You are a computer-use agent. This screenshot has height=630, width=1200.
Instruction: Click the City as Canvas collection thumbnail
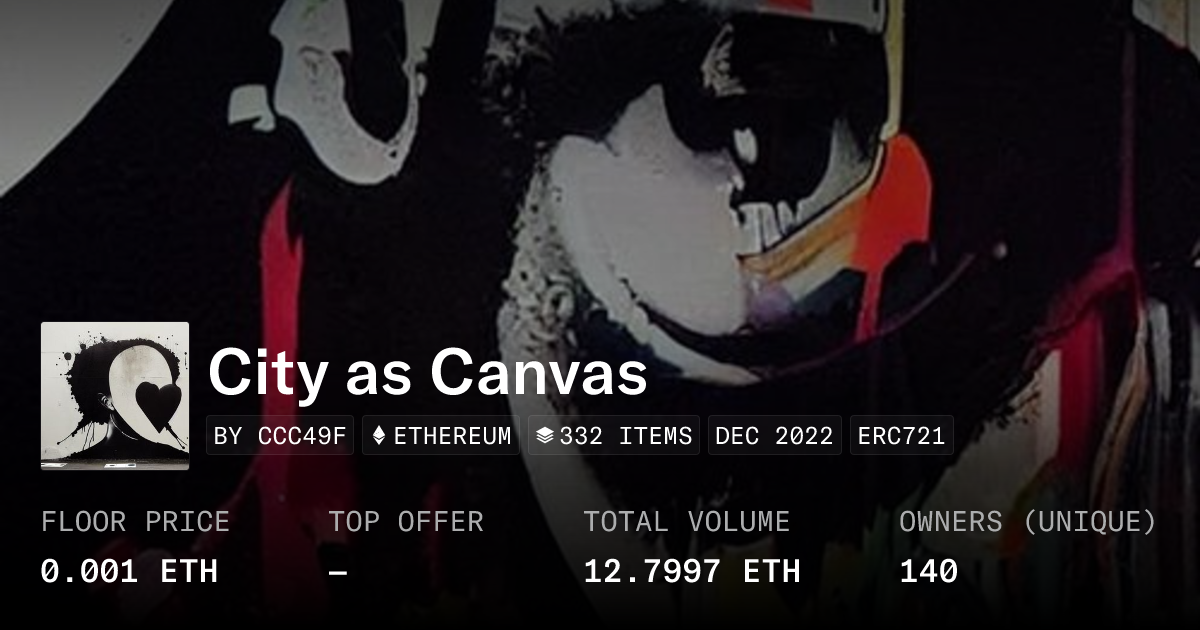click(115, 396)
